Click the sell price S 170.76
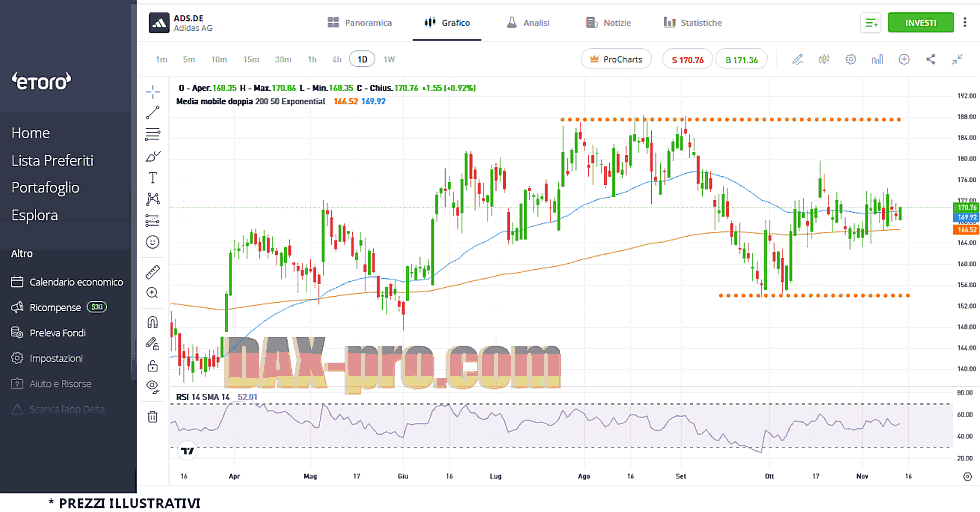 click(x=688, y=60)
